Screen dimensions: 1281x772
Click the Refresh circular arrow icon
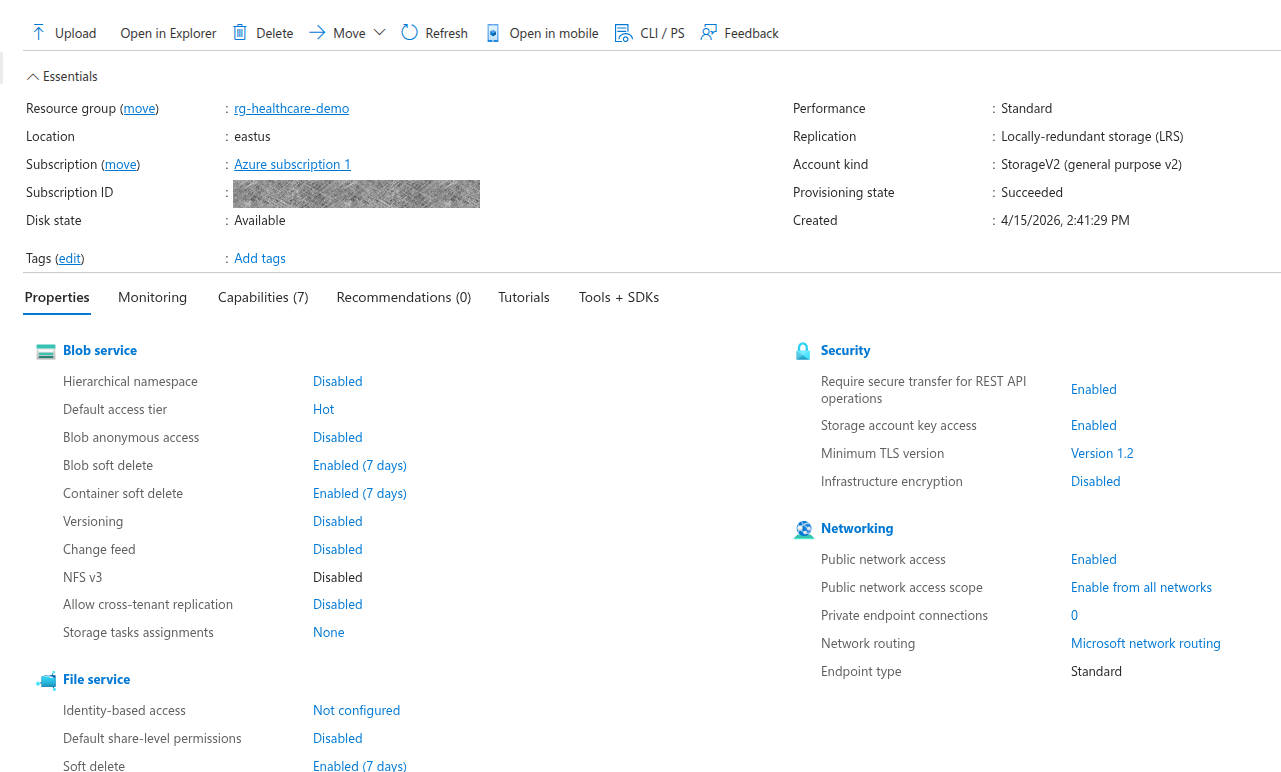[409, 33]
